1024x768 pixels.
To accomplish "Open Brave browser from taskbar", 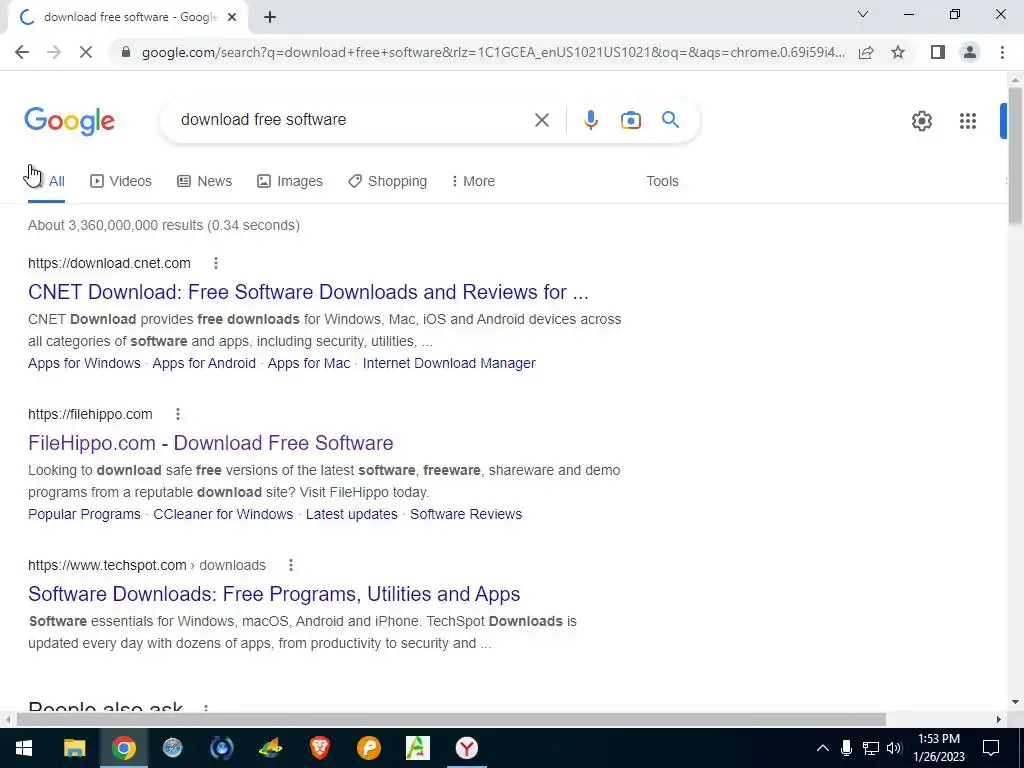I will [319, 748].
